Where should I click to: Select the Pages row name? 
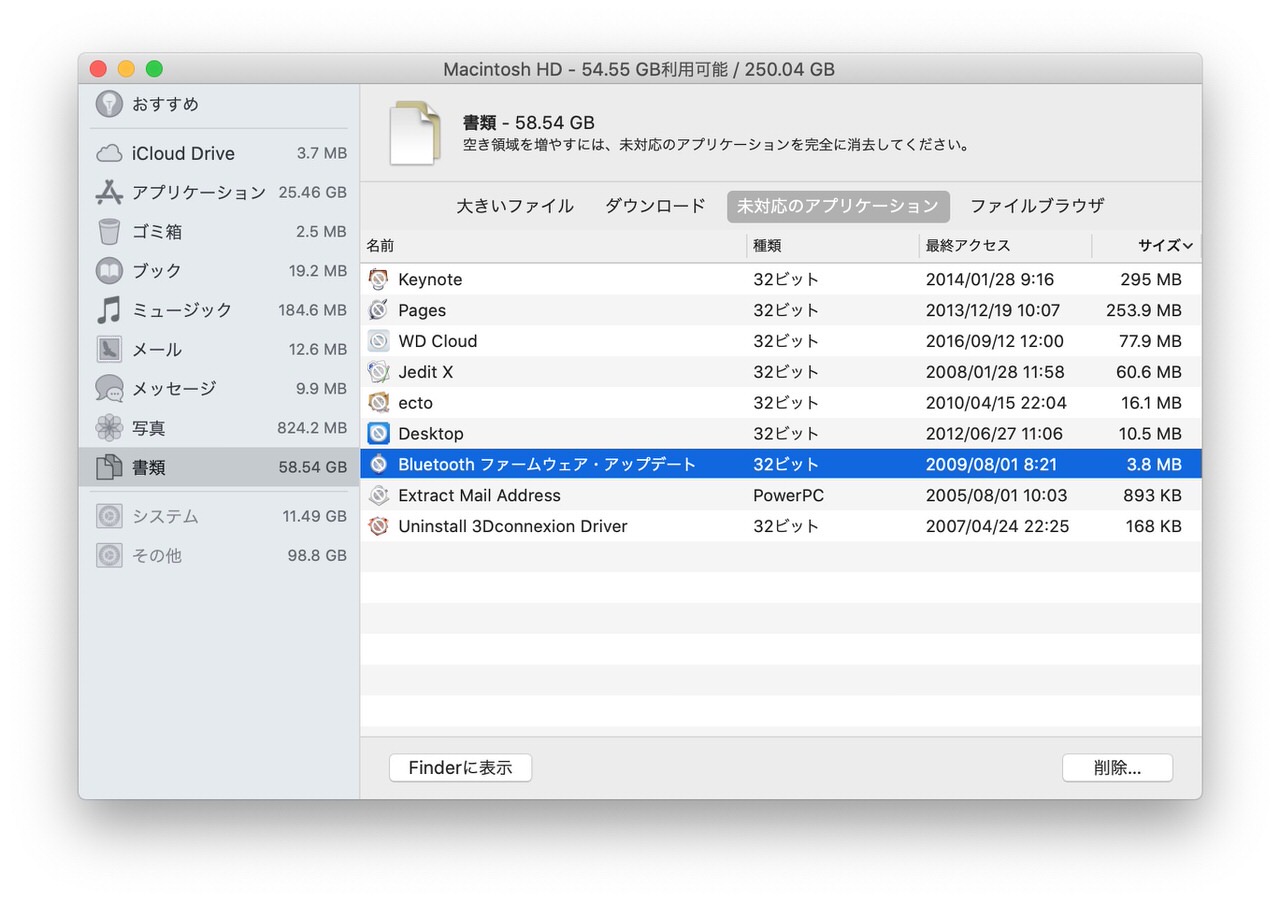(x=422, y=311)
